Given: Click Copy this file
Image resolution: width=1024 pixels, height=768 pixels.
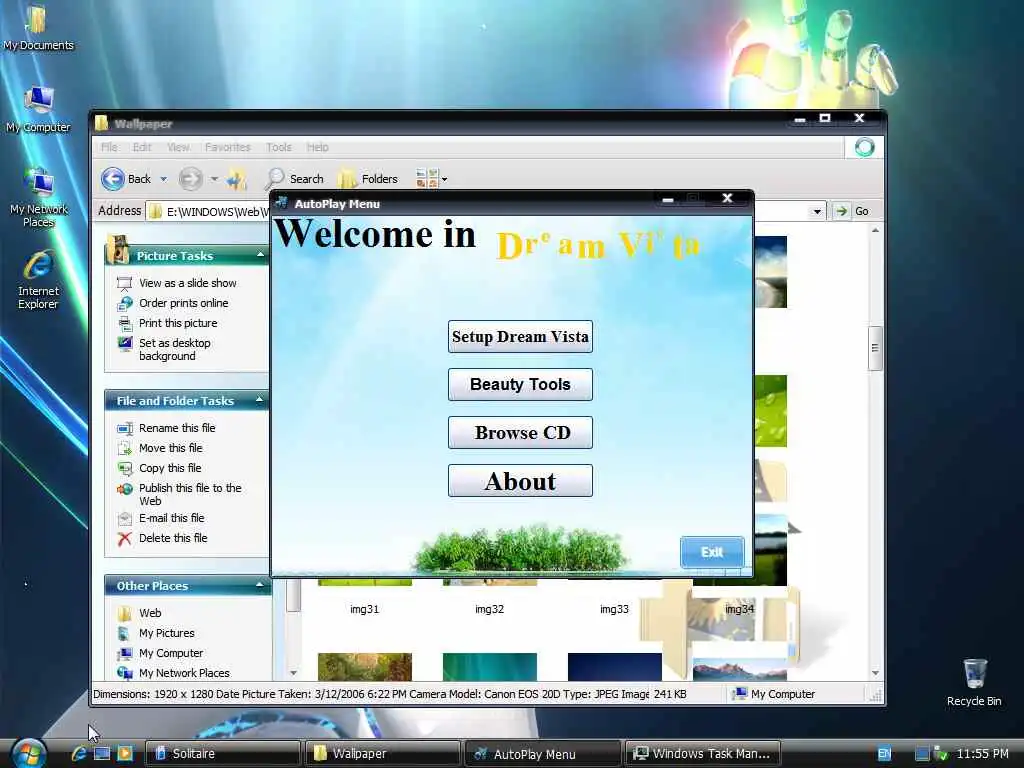Looking at the screenshot, I should point(170,468).
